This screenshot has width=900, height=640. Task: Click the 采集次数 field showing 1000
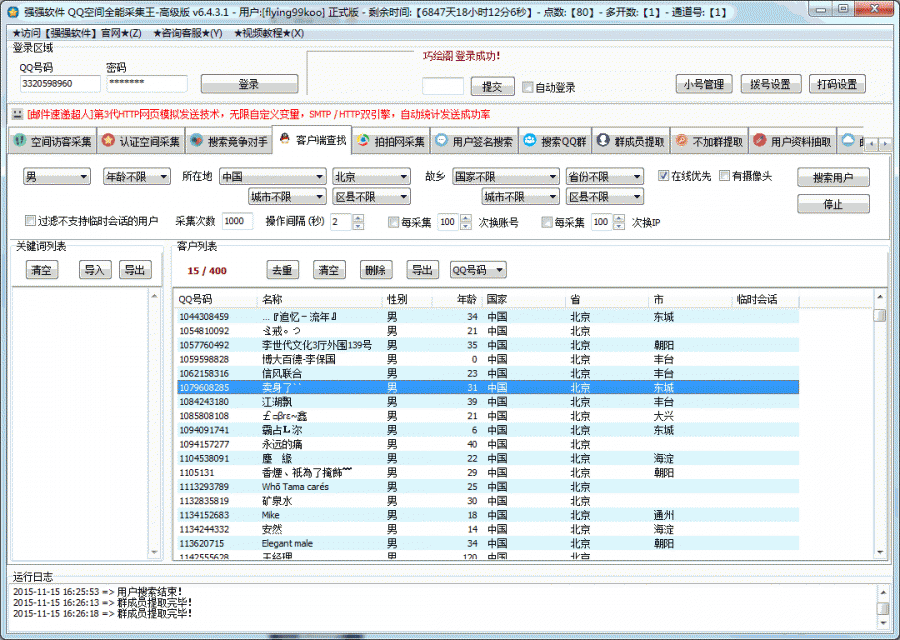tap(237, 221)
